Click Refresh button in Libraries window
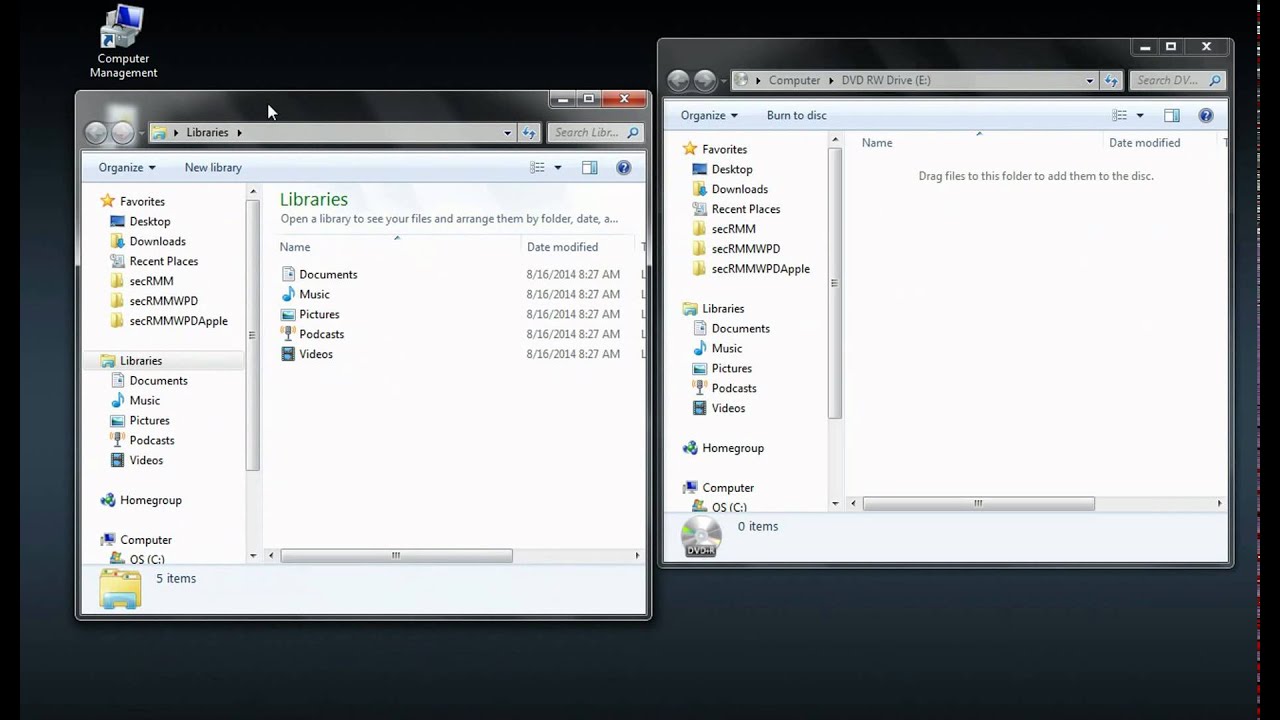The height and width of the screenshot is (720, 1280). [x=530, y=132]
